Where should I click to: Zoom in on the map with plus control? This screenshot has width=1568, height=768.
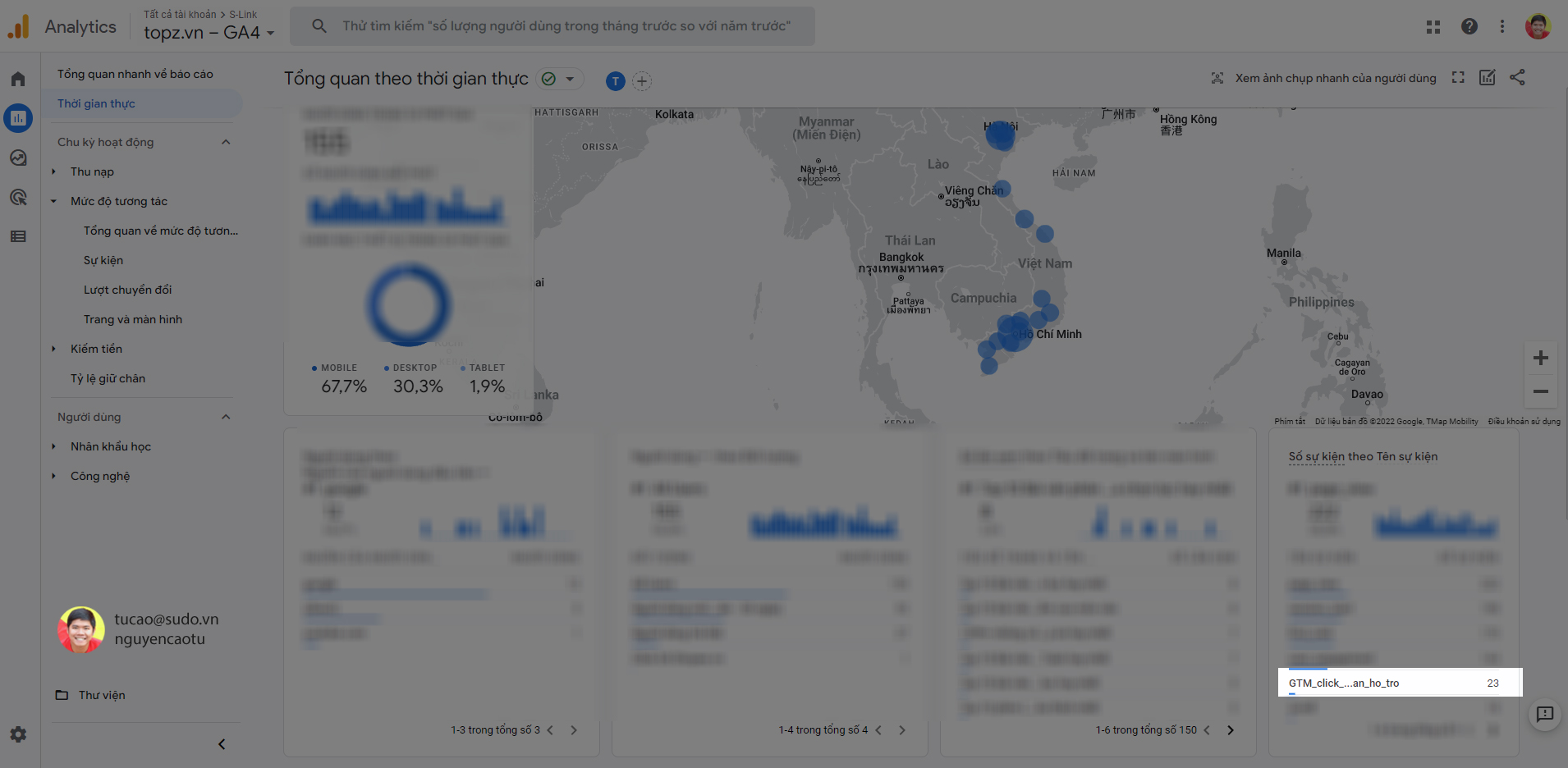pos(1541,357)
